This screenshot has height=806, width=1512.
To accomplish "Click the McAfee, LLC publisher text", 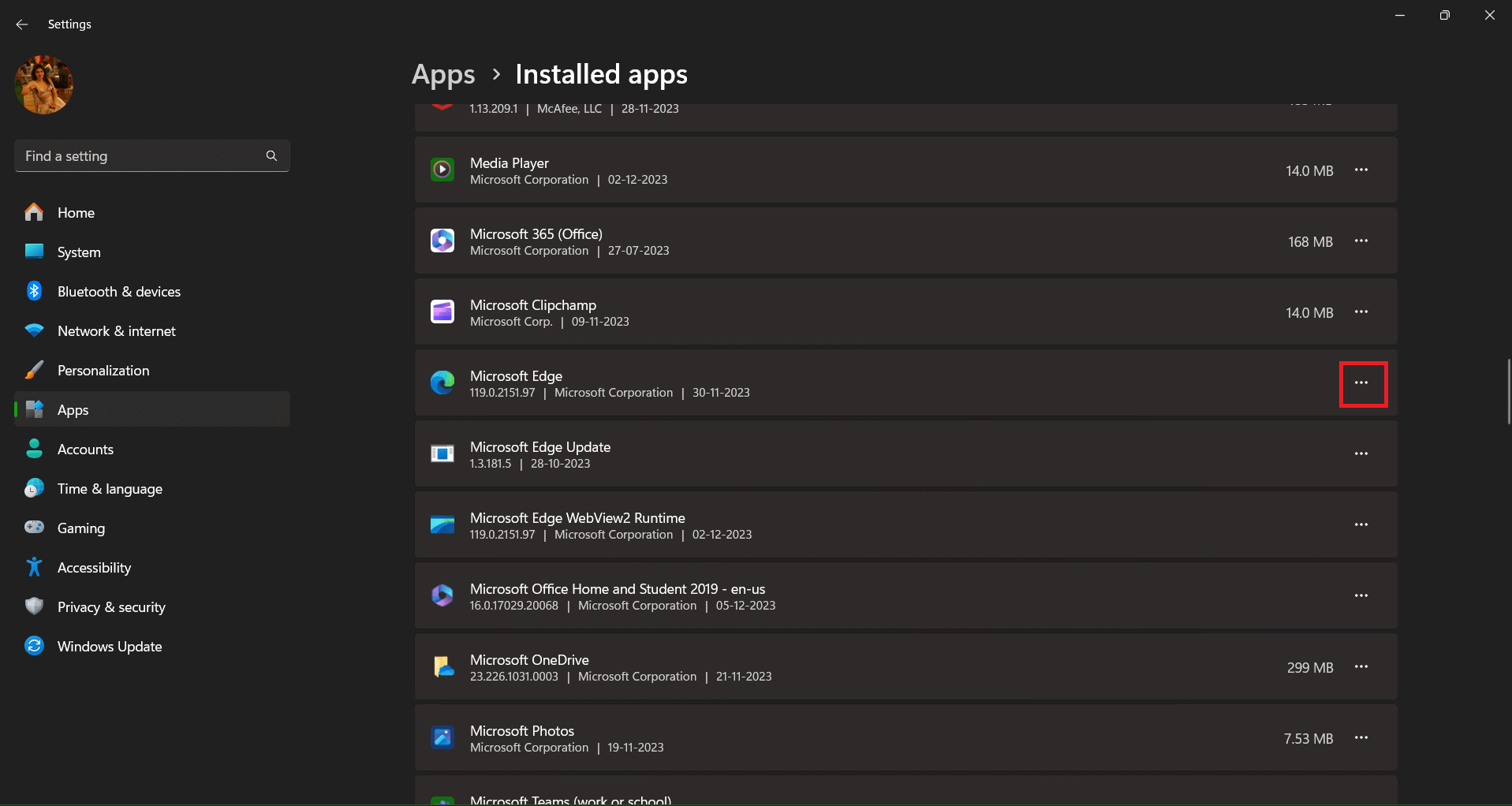I will [x=569, y=109].
